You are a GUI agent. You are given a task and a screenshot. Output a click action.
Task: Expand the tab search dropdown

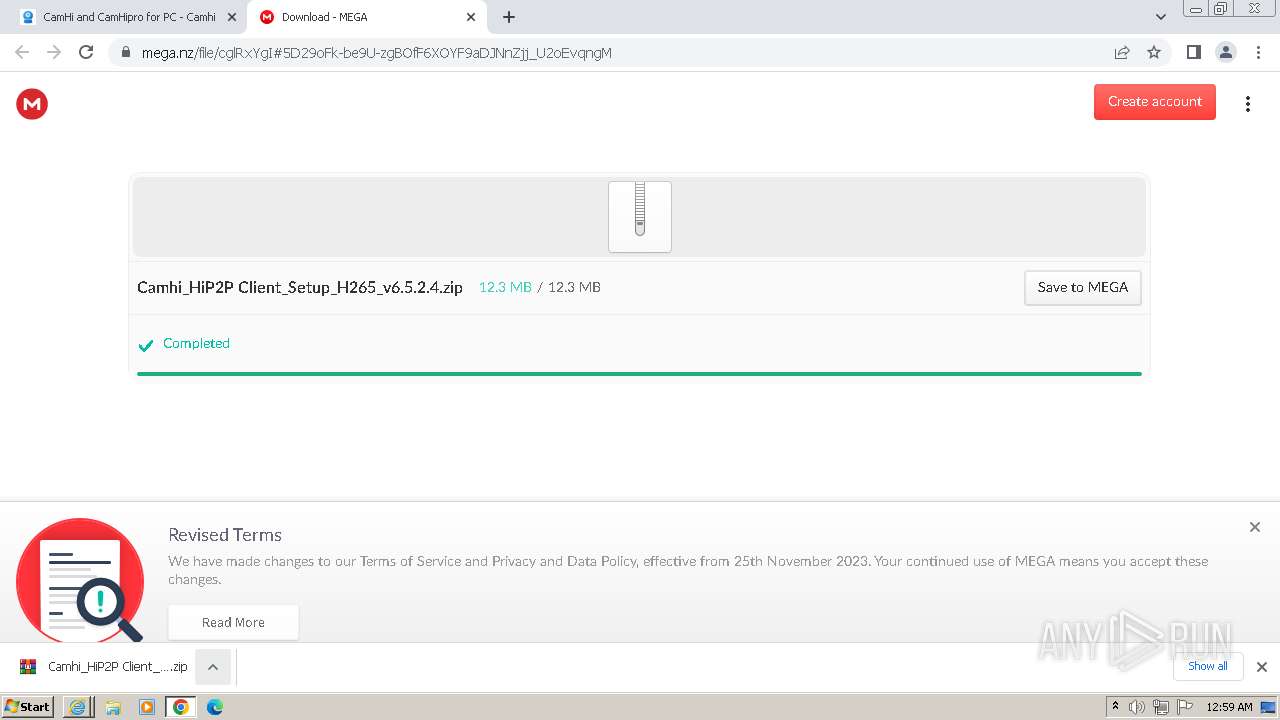[1160, 17]
